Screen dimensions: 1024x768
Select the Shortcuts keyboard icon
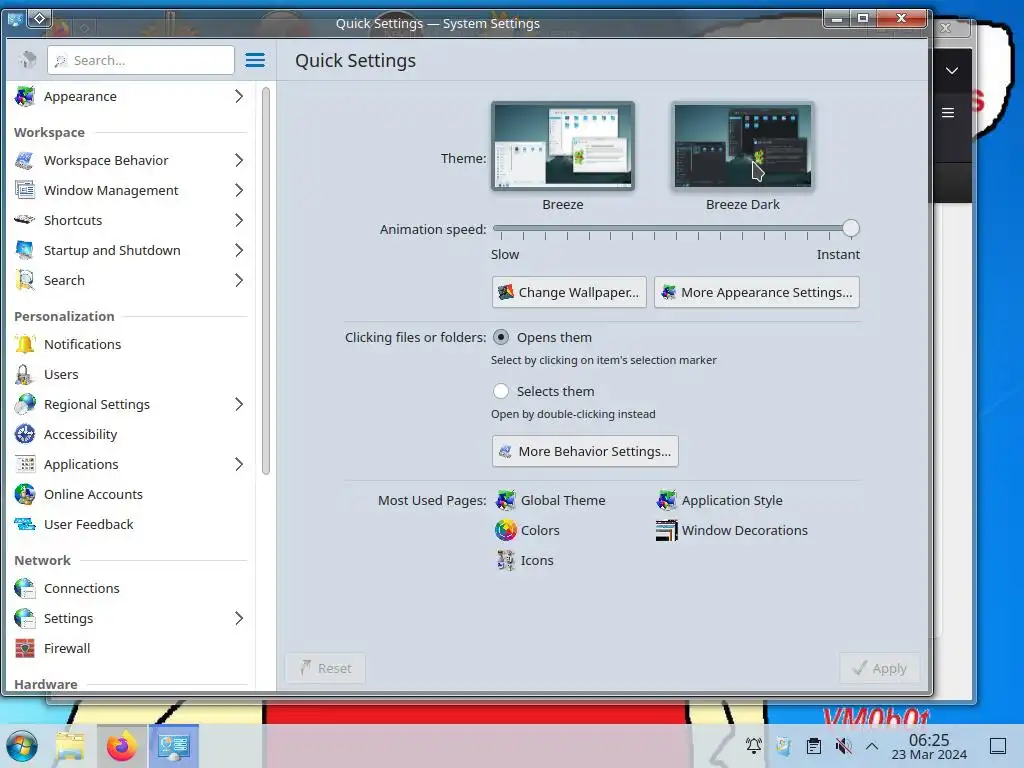pyautogui.click(x=25, y=220)
